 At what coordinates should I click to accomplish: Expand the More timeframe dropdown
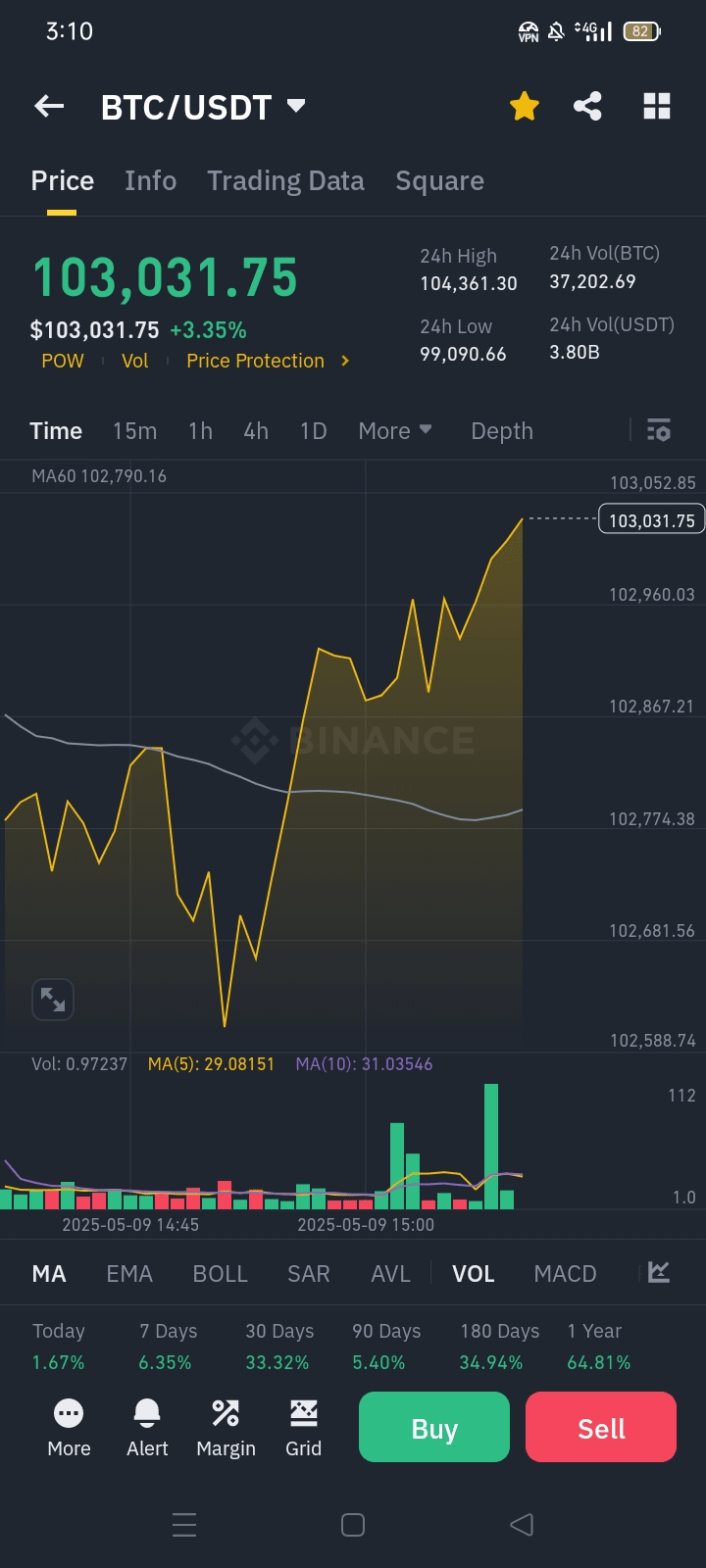[x=395, y=431]
